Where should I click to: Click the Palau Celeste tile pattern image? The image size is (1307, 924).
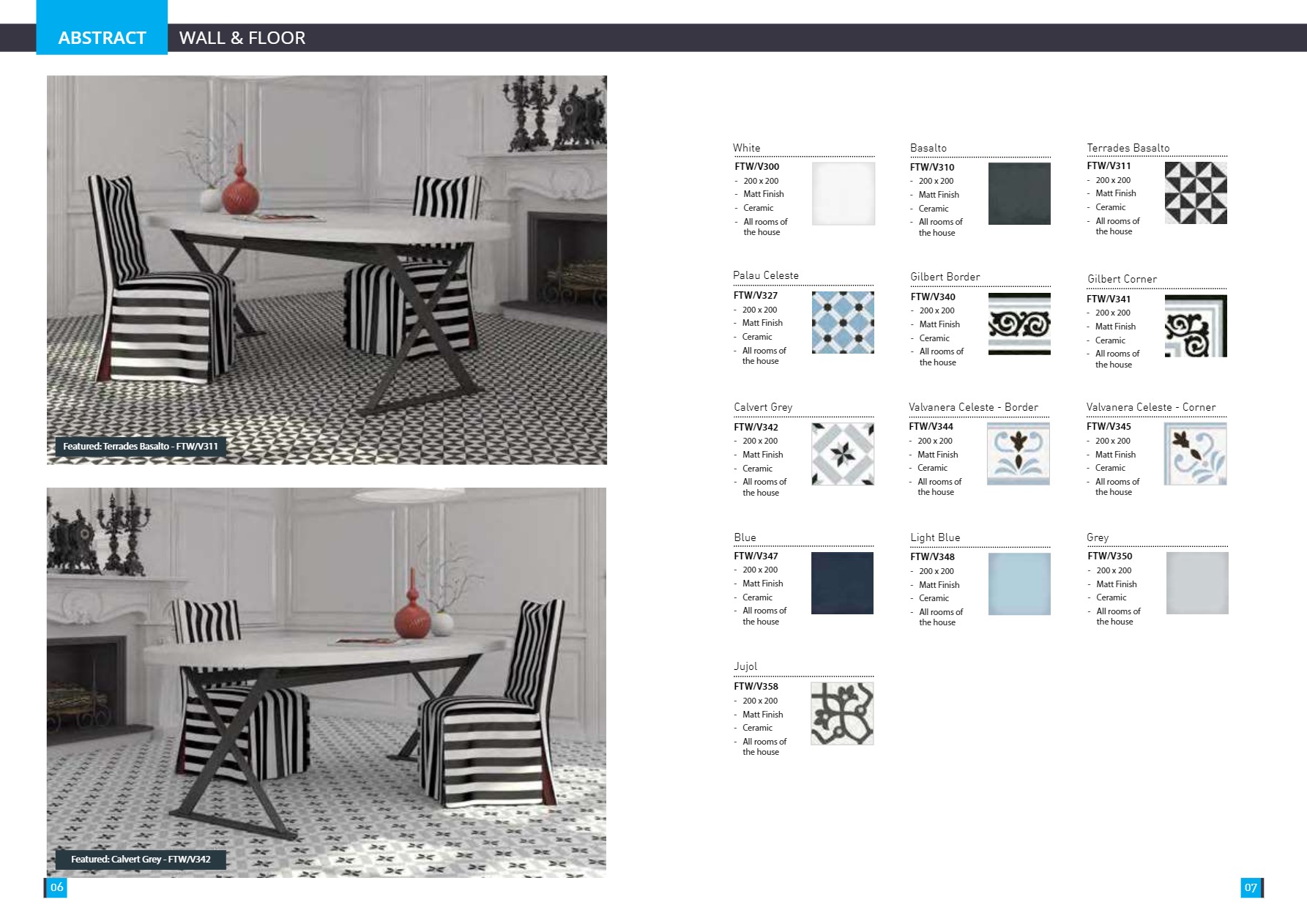(842, 324)
